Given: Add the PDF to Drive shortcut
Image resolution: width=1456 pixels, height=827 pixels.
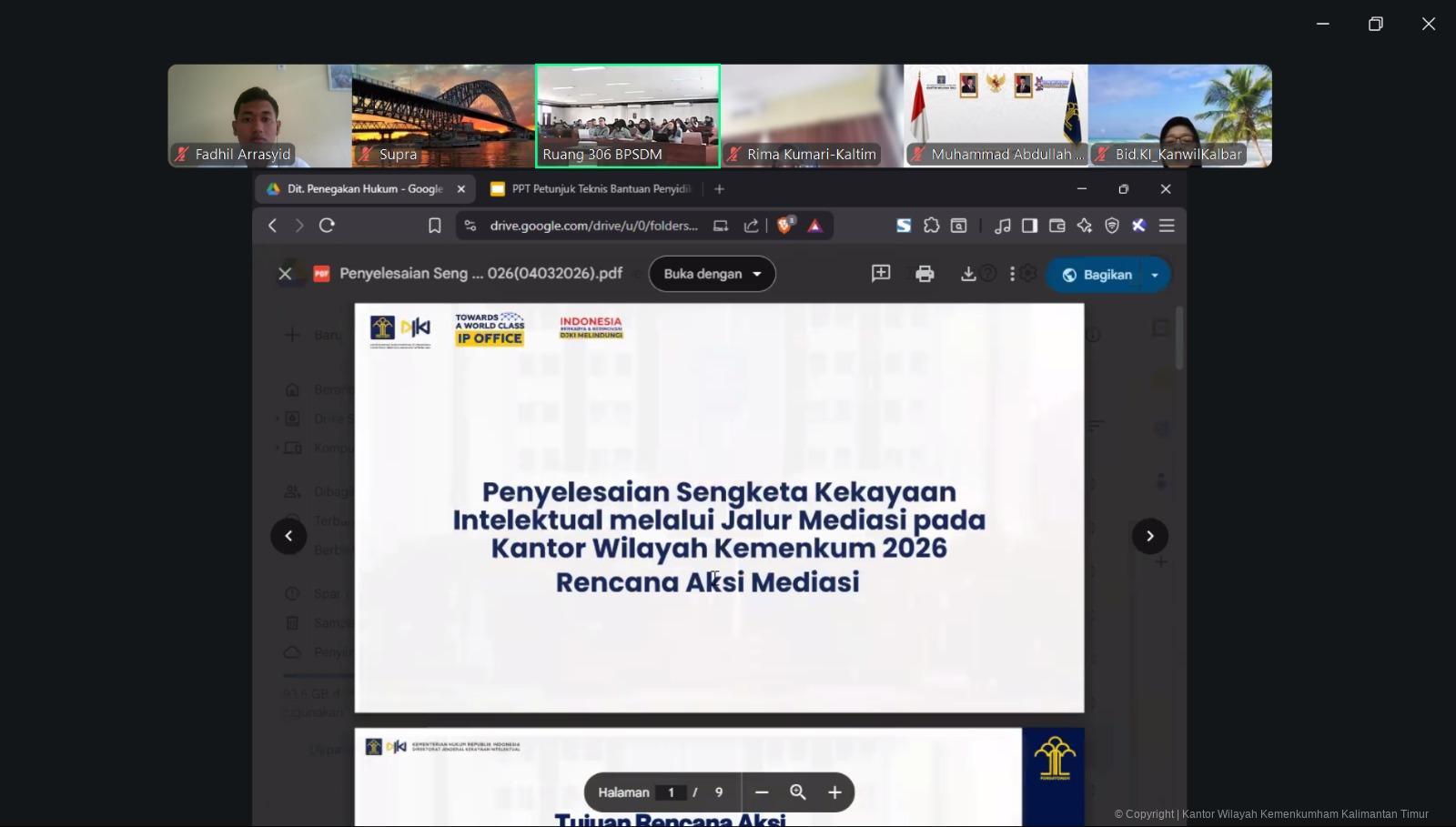Looking at the screenshot, I should 881,273.
